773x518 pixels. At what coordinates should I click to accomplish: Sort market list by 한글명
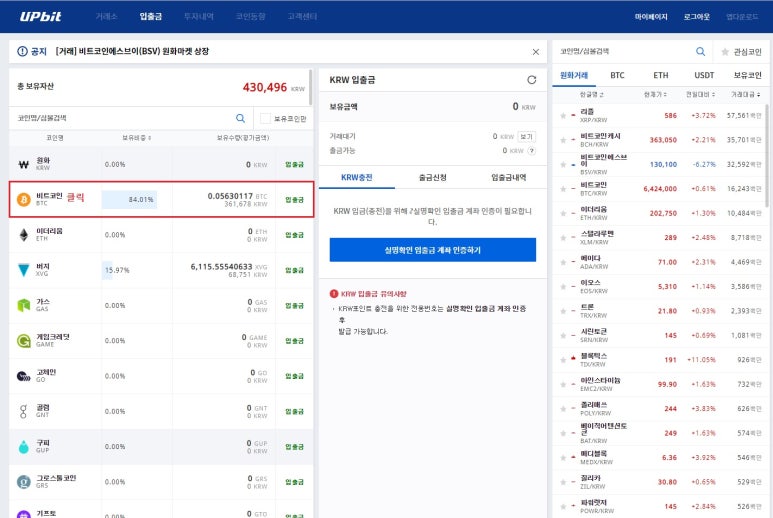(592, 94)
